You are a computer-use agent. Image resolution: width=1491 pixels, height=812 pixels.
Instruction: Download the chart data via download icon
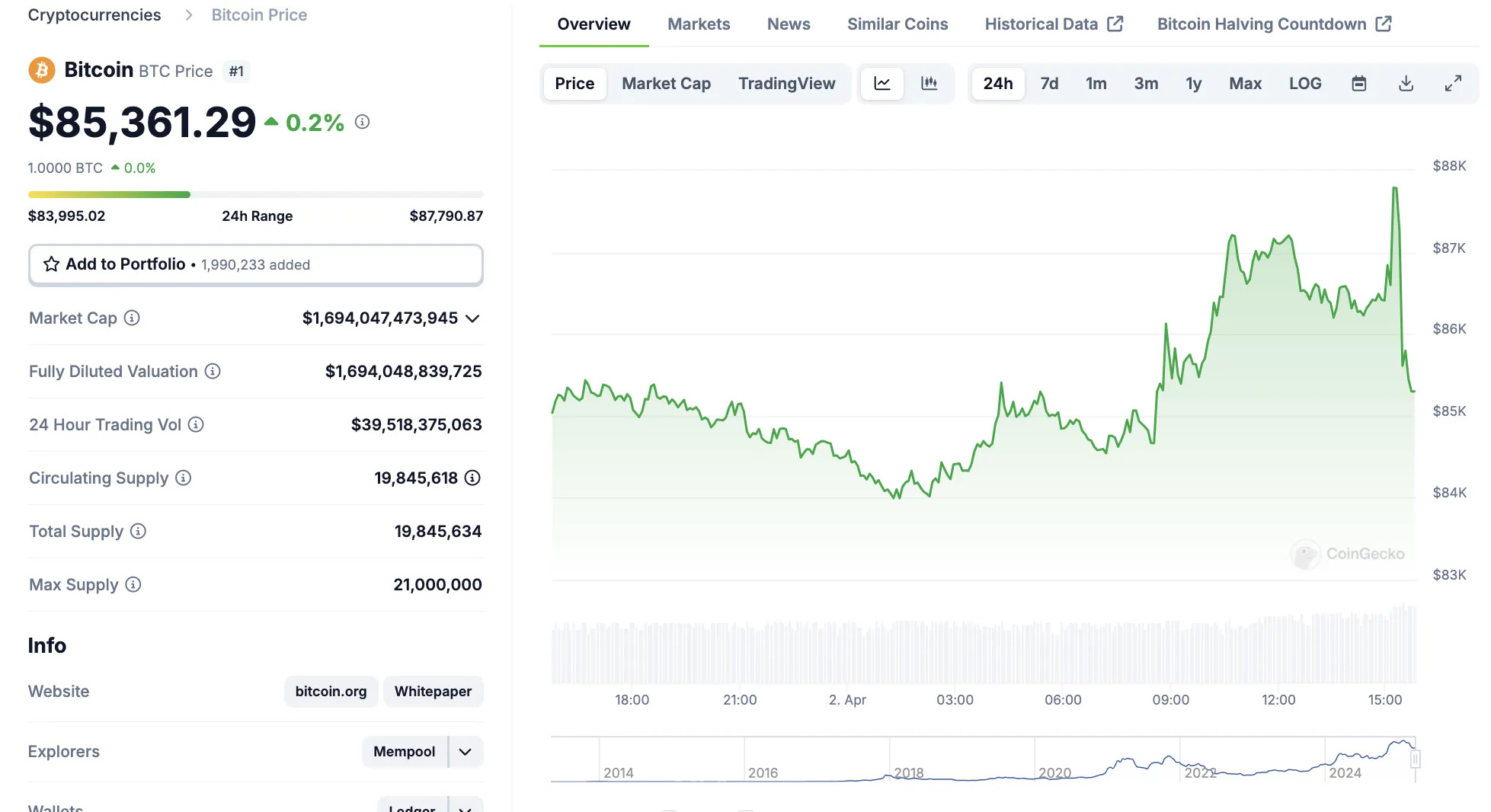click(1406, 83)
